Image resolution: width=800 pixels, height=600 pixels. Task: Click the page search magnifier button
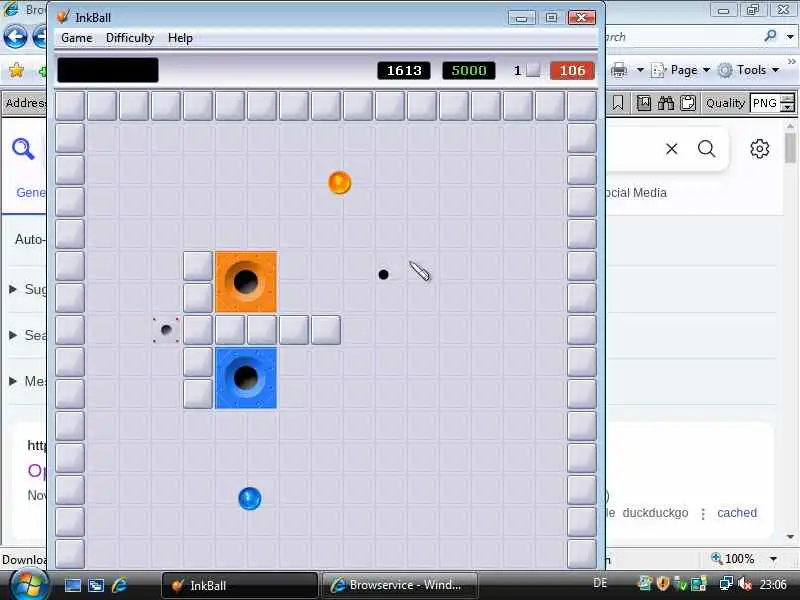(707, 149)
